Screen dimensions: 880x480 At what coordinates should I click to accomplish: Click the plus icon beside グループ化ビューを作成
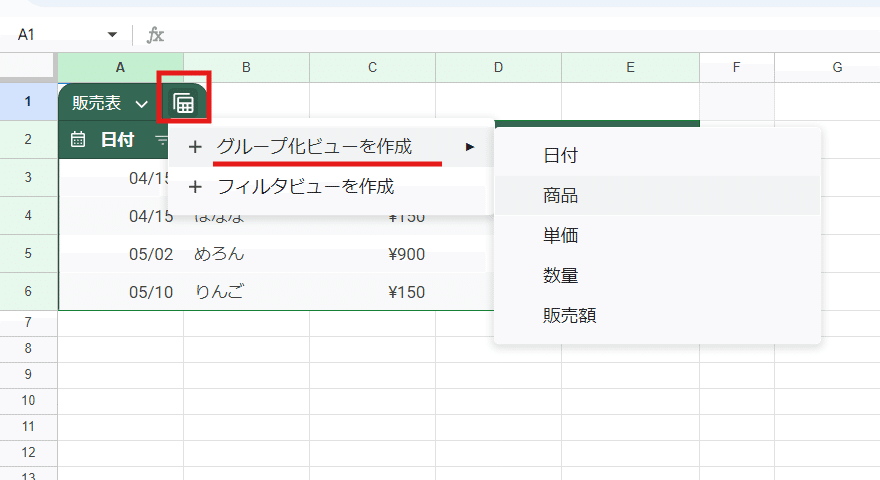pos(195,147)
